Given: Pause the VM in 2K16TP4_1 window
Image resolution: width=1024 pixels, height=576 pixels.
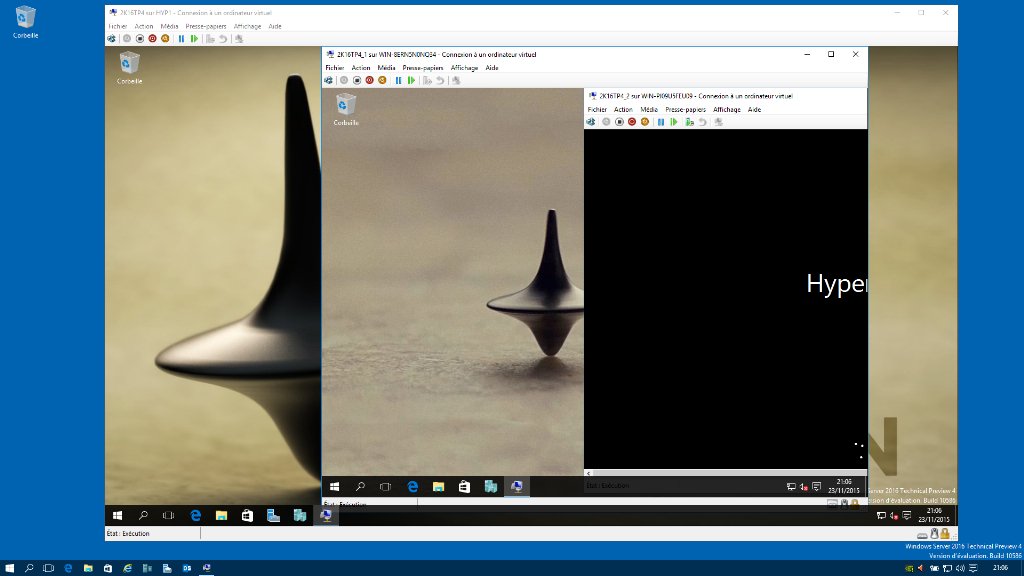Looking at the screenshot, I should coord(398,80).
